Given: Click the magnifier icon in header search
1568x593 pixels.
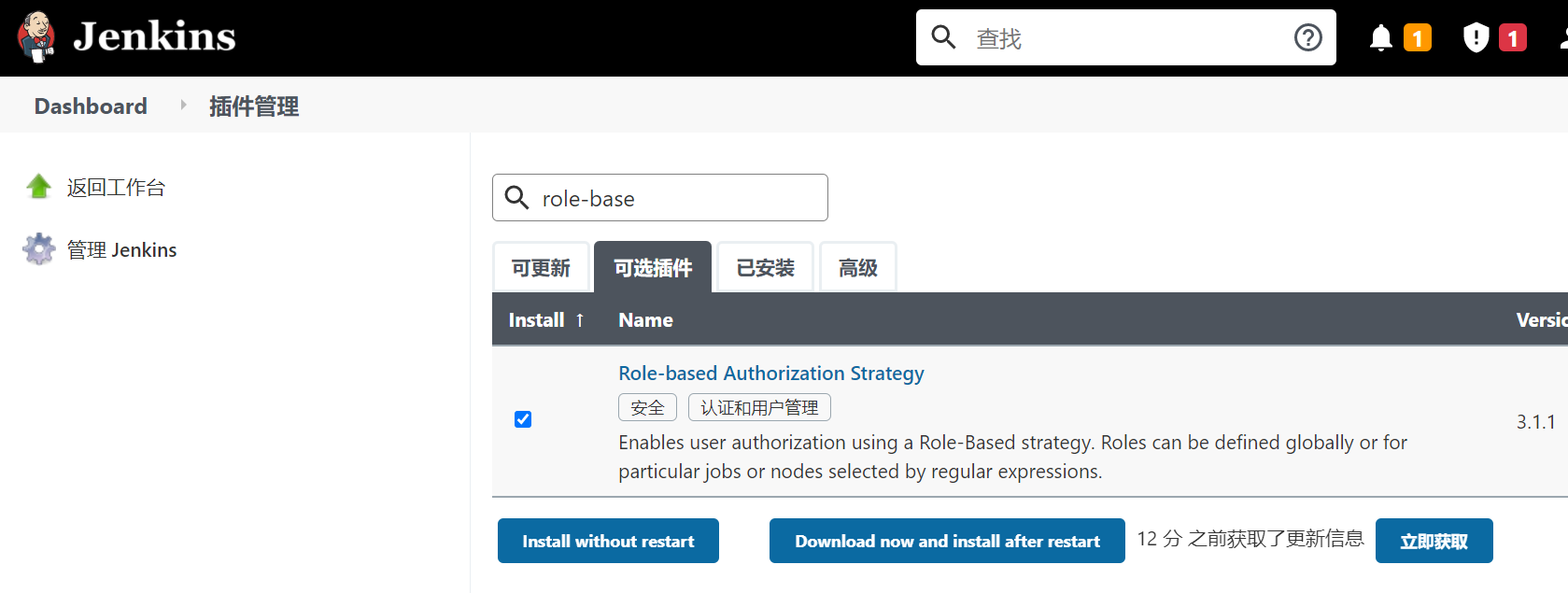Looking at the screenshot, I should (943, 37).
